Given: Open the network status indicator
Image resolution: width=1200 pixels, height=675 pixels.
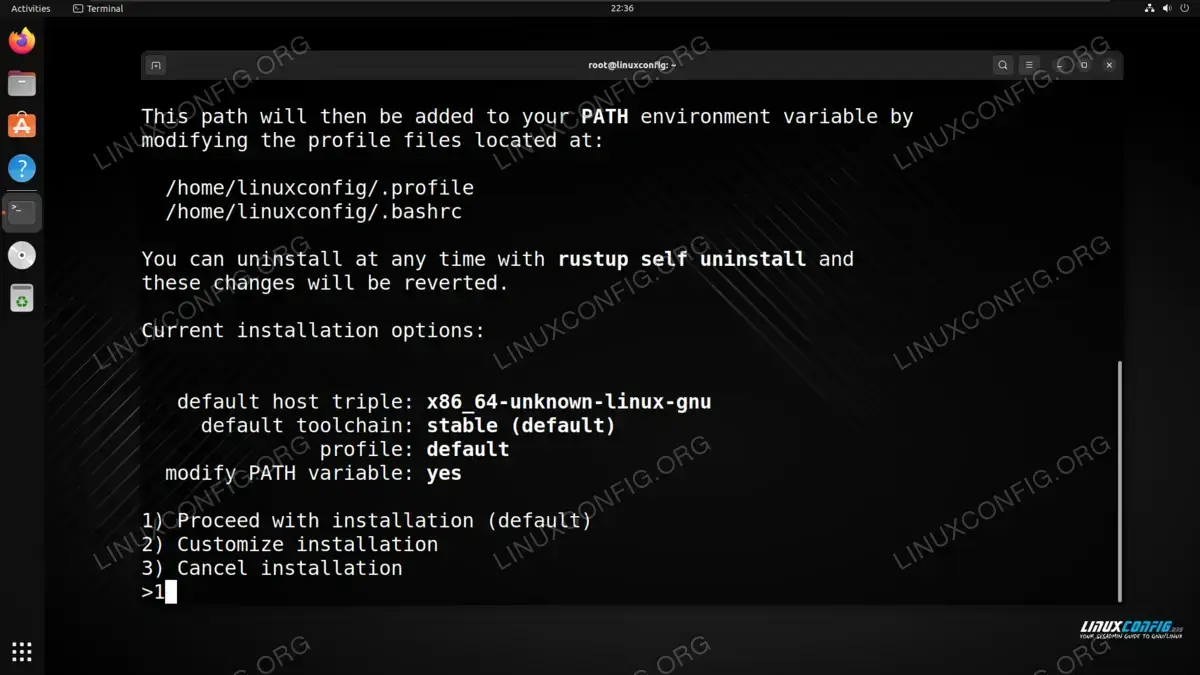Looking at the screenshot, I should (1150, 8).
